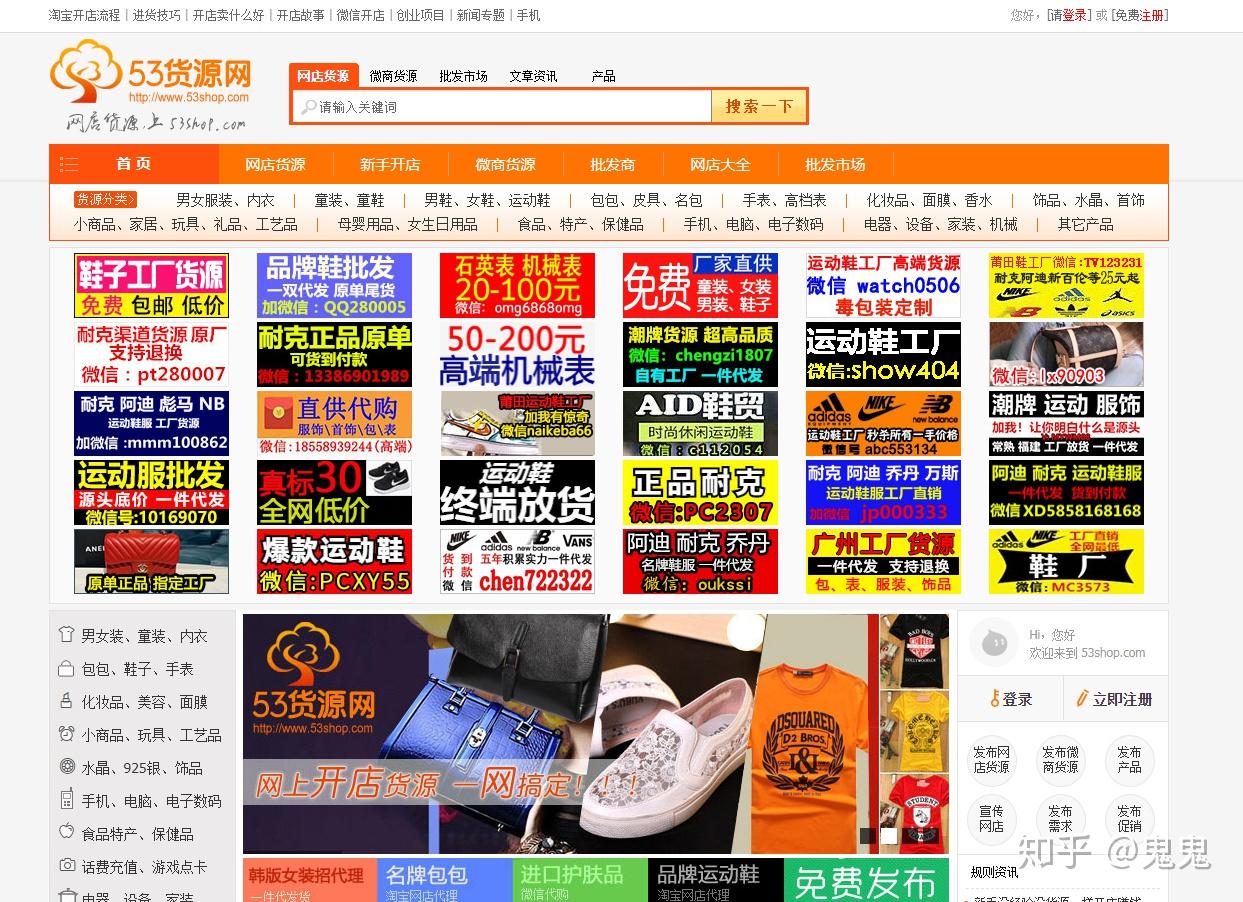This screenshot has width=1243, height=902.
Task: Open the clock icon for 小商品、玩具、工艺品
Action: 67,734
